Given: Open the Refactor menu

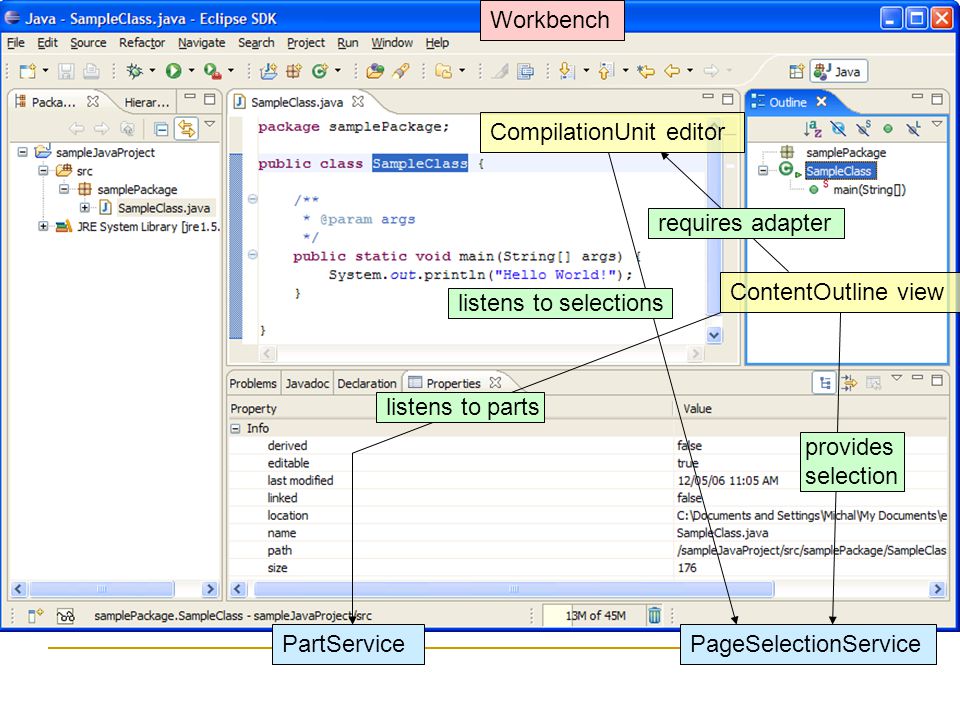Looking at the screenshot, I should (x=142, y=43).
